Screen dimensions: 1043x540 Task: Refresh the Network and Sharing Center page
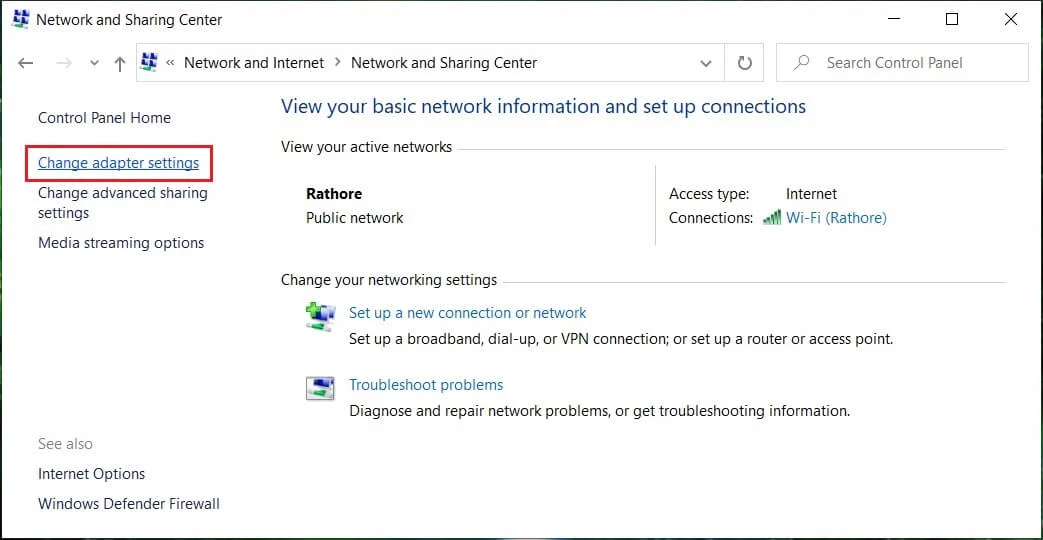click(x=744, y=63)
